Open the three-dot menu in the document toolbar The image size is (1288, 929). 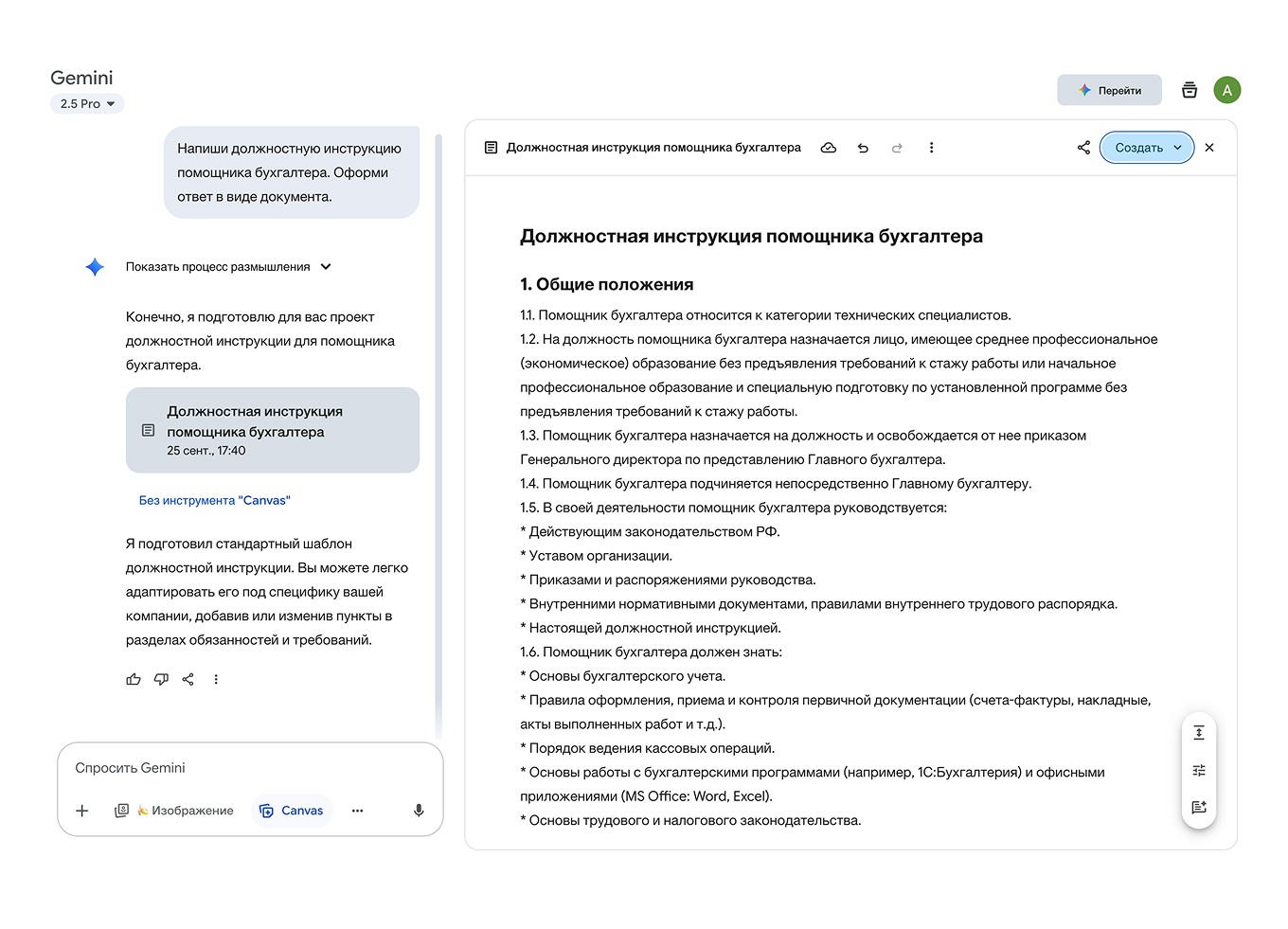point(932,148)
